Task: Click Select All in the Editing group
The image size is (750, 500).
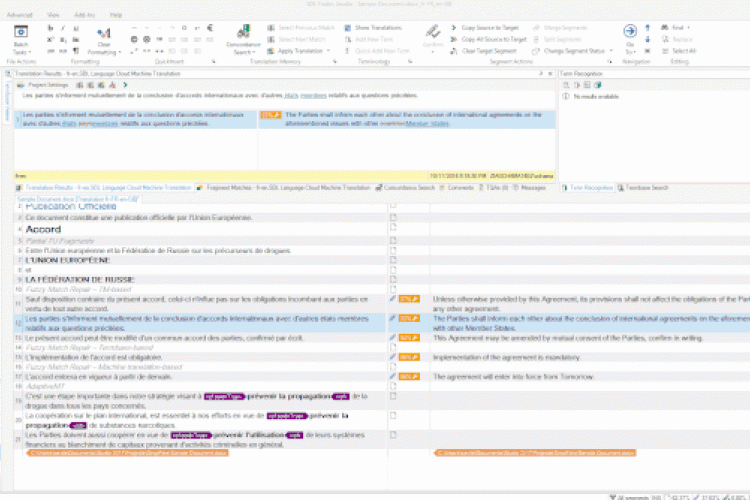Action: [679, 51]
